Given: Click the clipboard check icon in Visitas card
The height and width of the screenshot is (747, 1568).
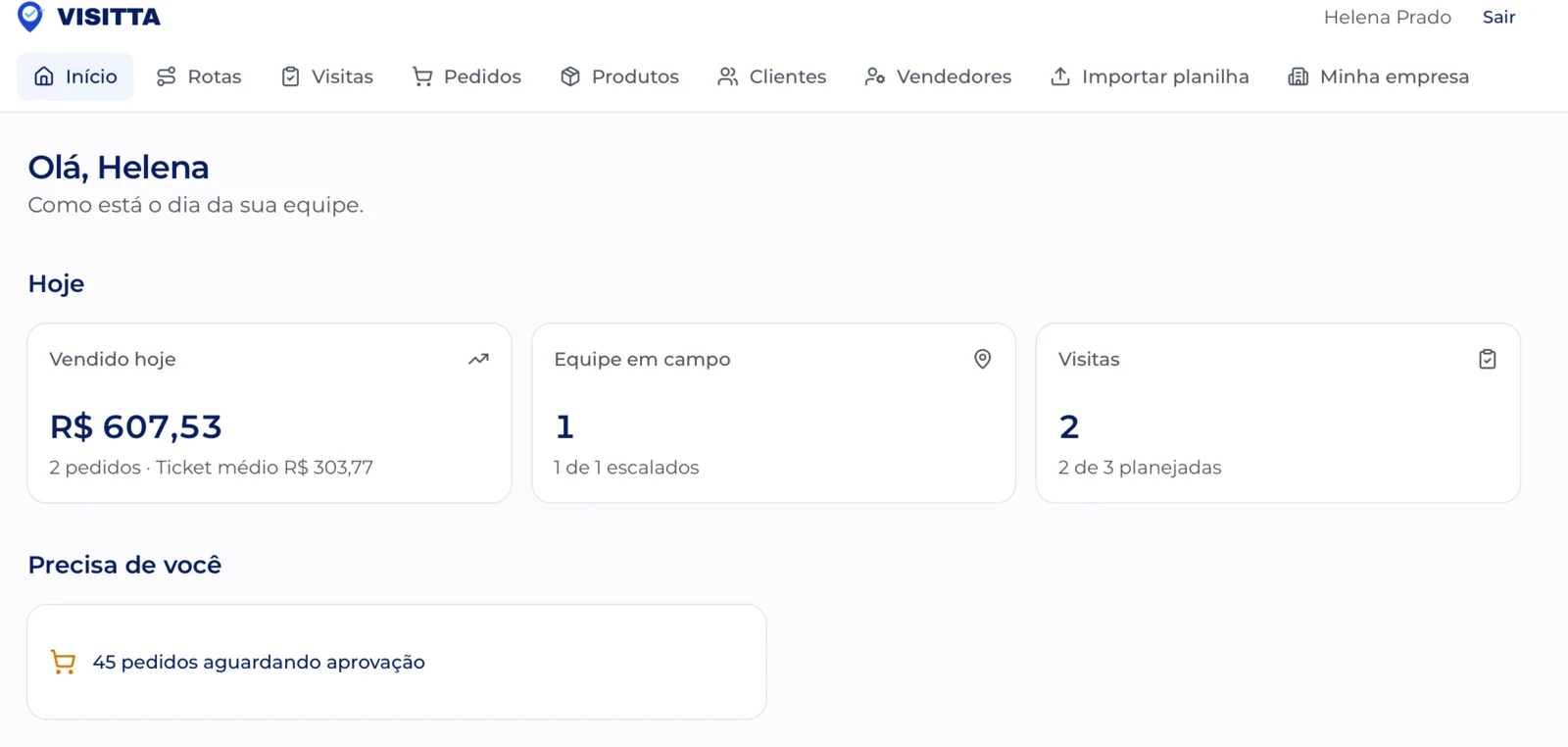Looking at the screenshot, I should pyautogui.click(x=1488, y=360).
